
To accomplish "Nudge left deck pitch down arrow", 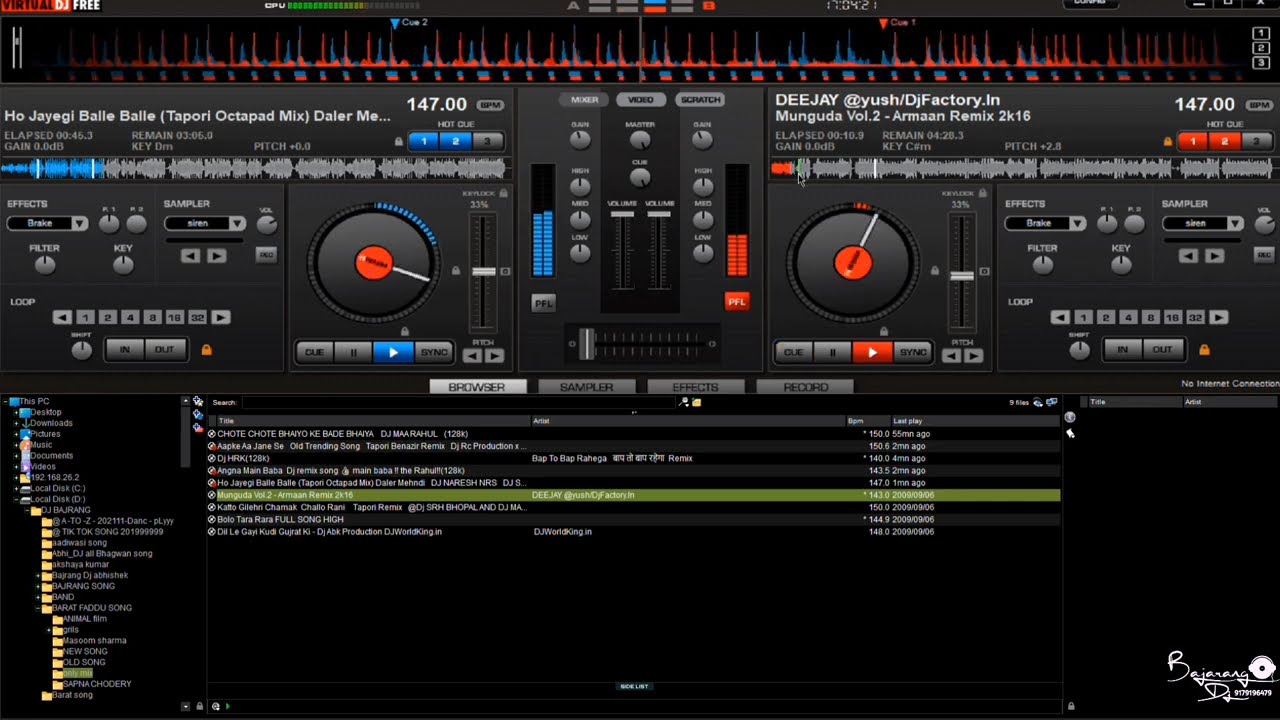I will pos(473,356).
